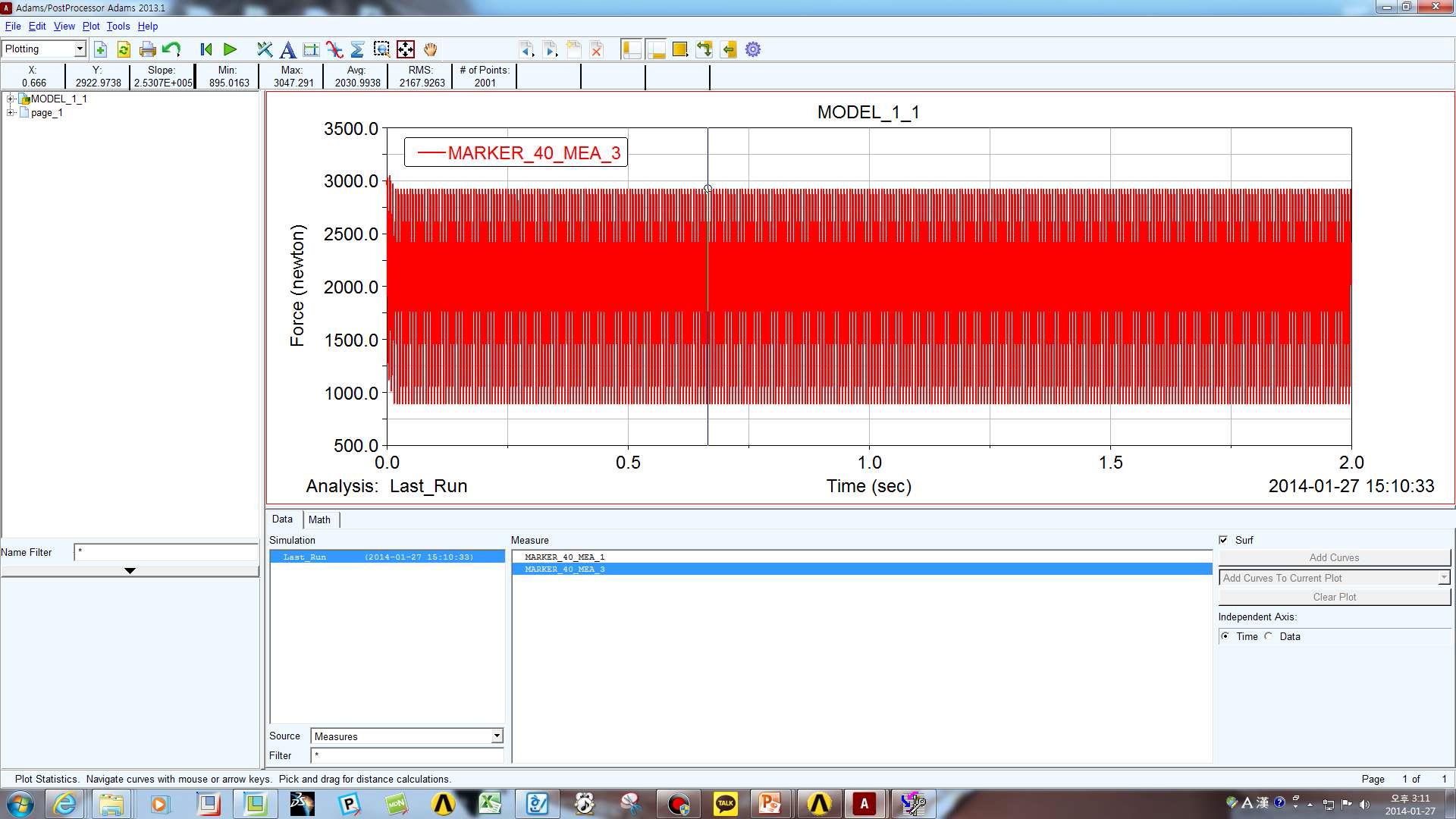Click the undo arrow icon
1456x819 pixels.
171,50
